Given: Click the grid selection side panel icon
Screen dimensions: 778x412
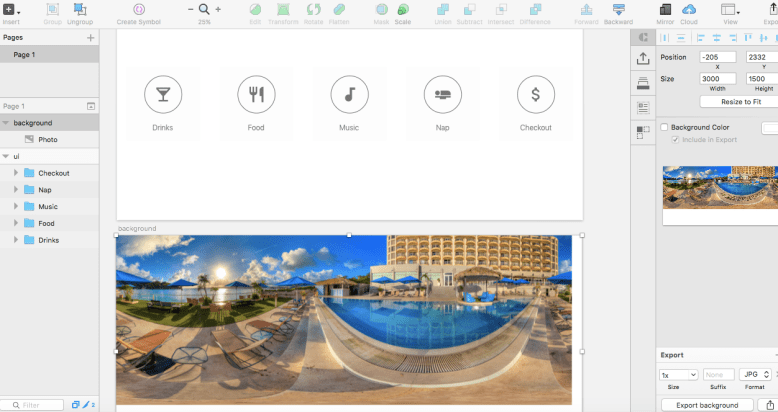Looking at the screenshot, I should (x=643, y=132).
